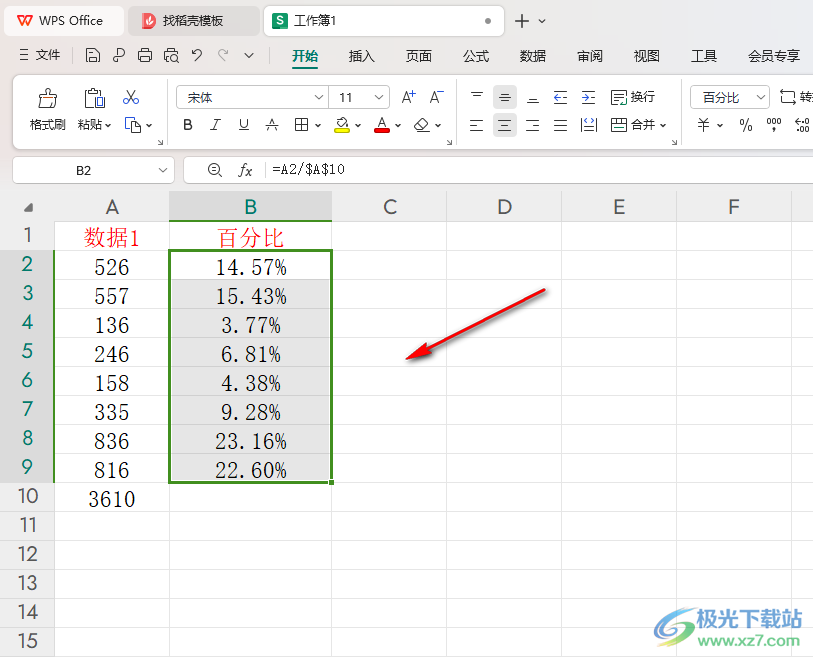The height and width of the screenshot is (657, 813).
Task: Switch to the 审阅 ribbon tab
Action: (590, 56)
